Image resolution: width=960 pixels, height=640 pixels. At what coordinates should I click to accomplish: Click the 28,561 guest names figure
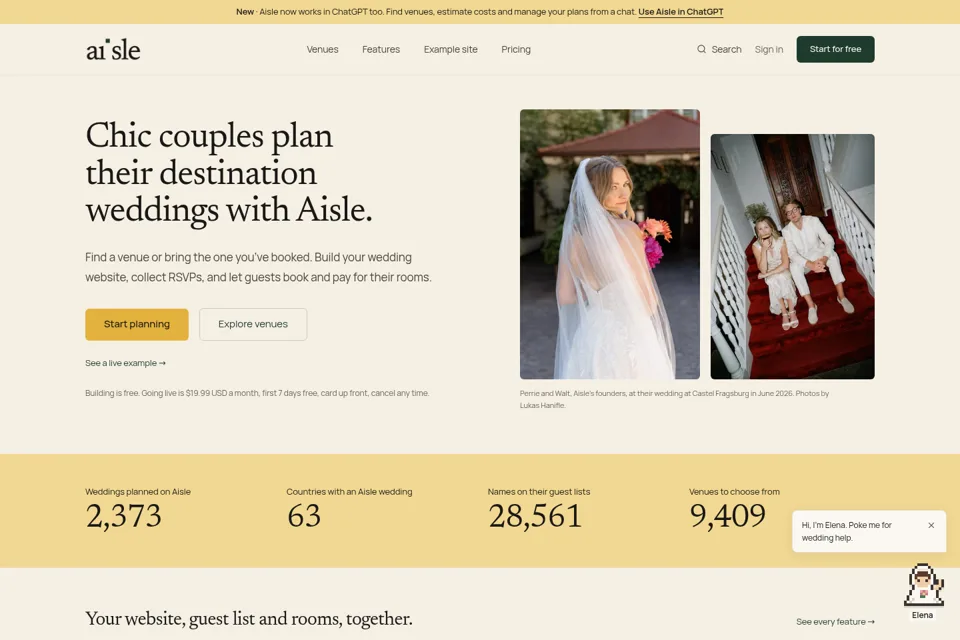click(534, 516)
